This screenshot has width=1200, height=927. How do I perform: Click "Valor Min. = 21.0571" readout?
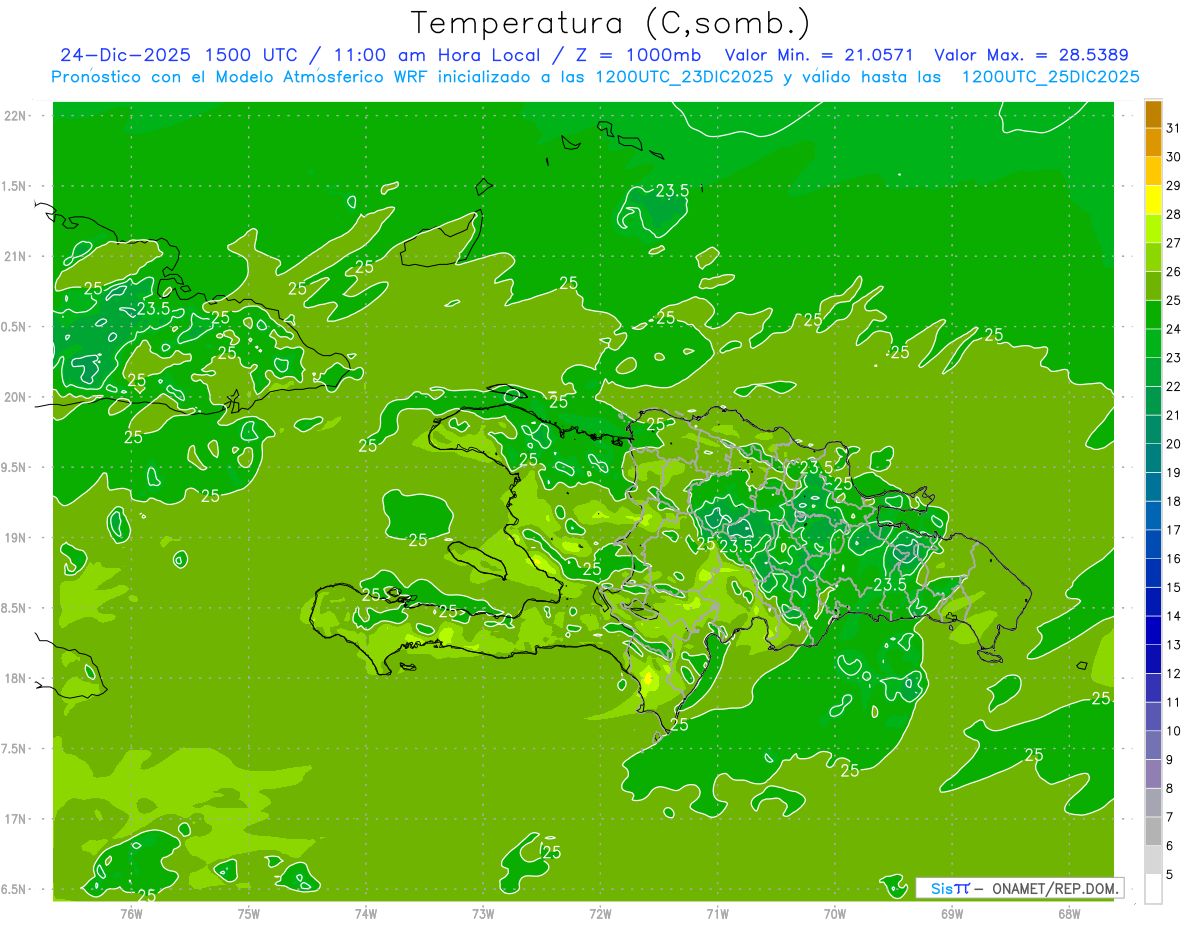(819, 55)
